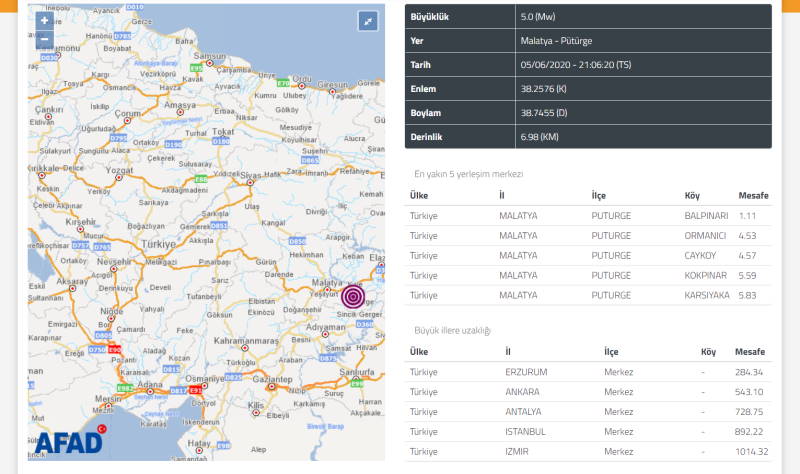Click Malatya city label on the map

tap(327, 282)
